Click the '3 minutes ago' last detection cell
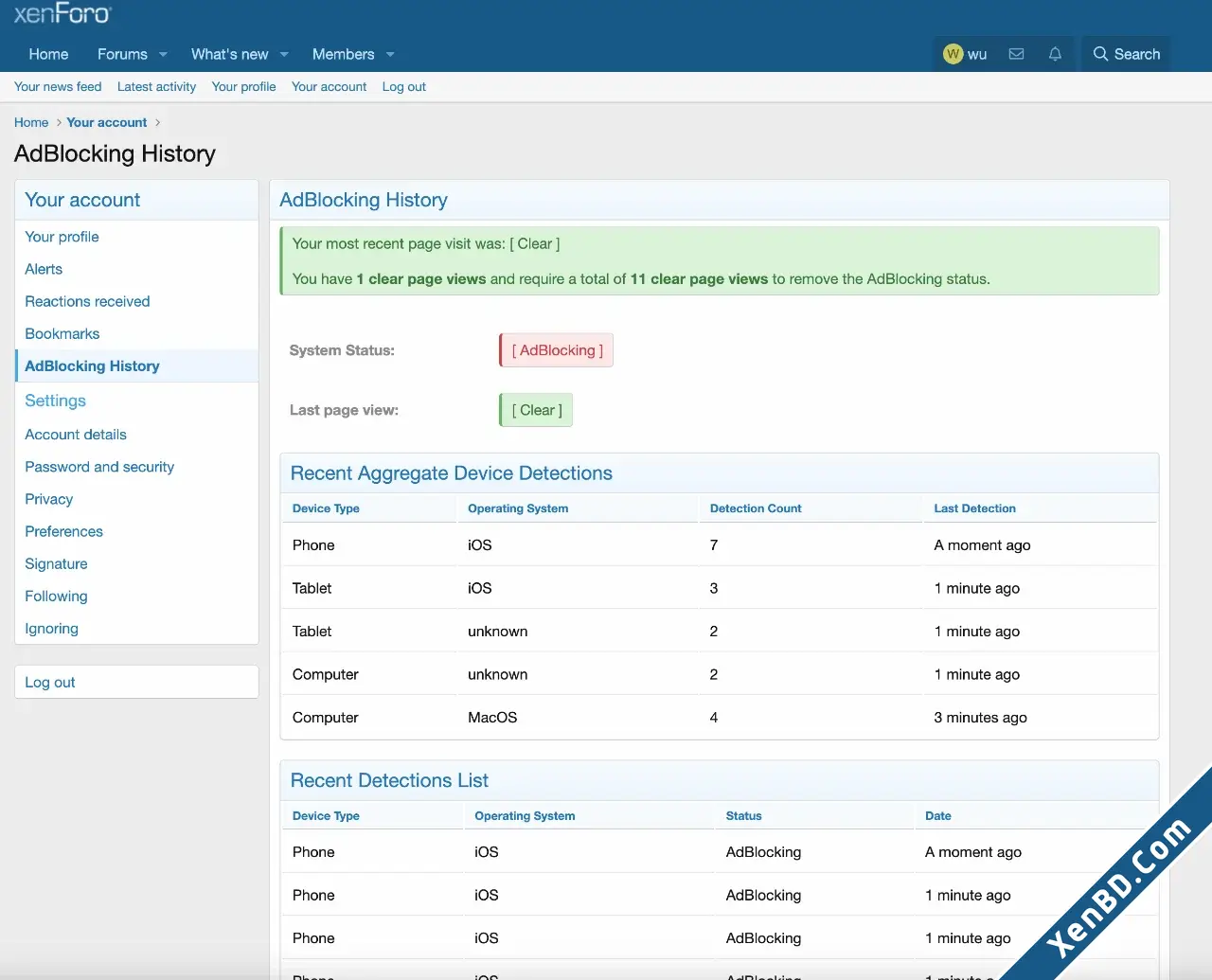The image size is (1212, 980). [x=980, y=718]
